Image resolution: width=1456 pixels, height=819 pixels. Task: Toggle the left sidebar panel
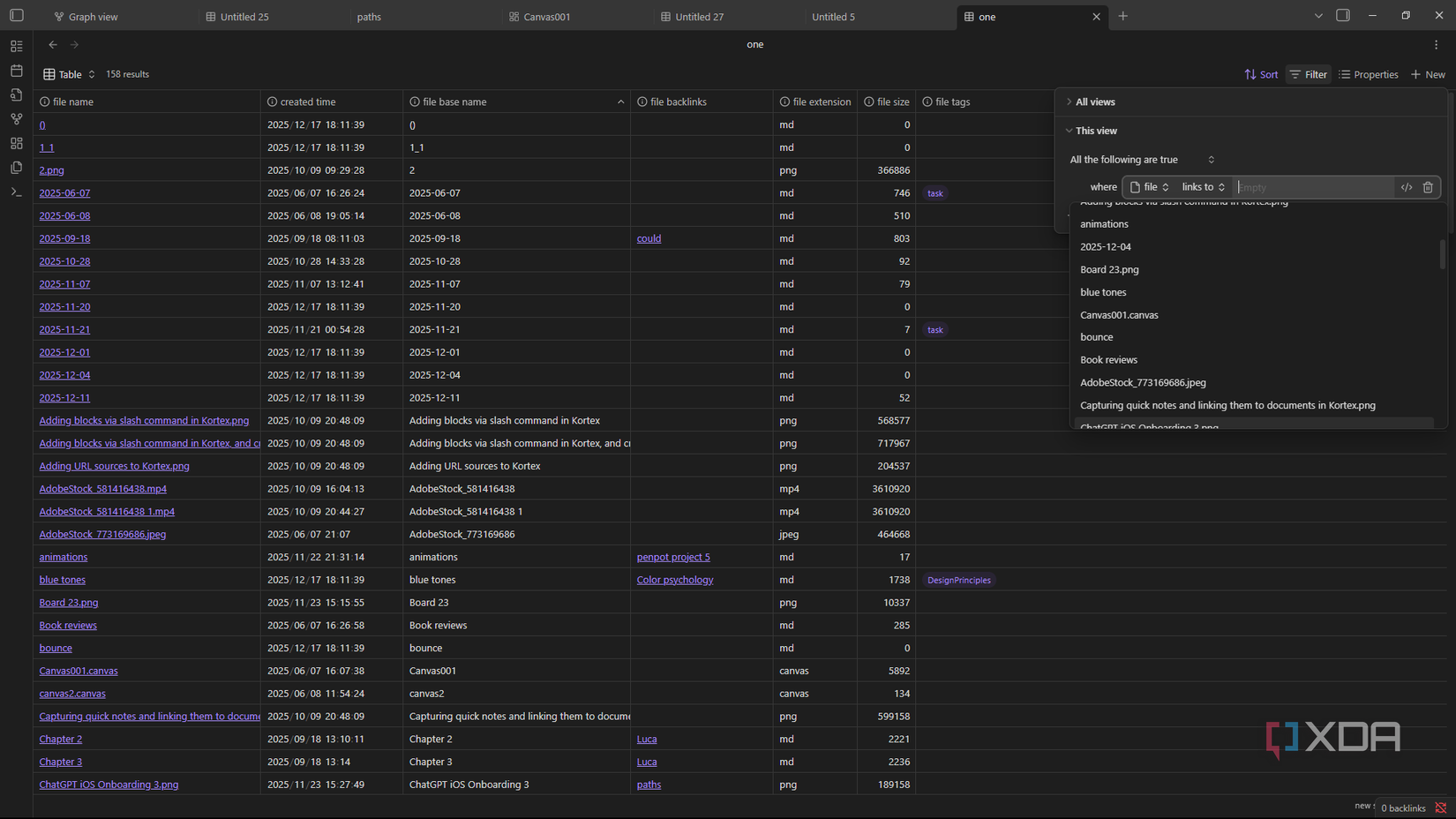pos(16,16)
